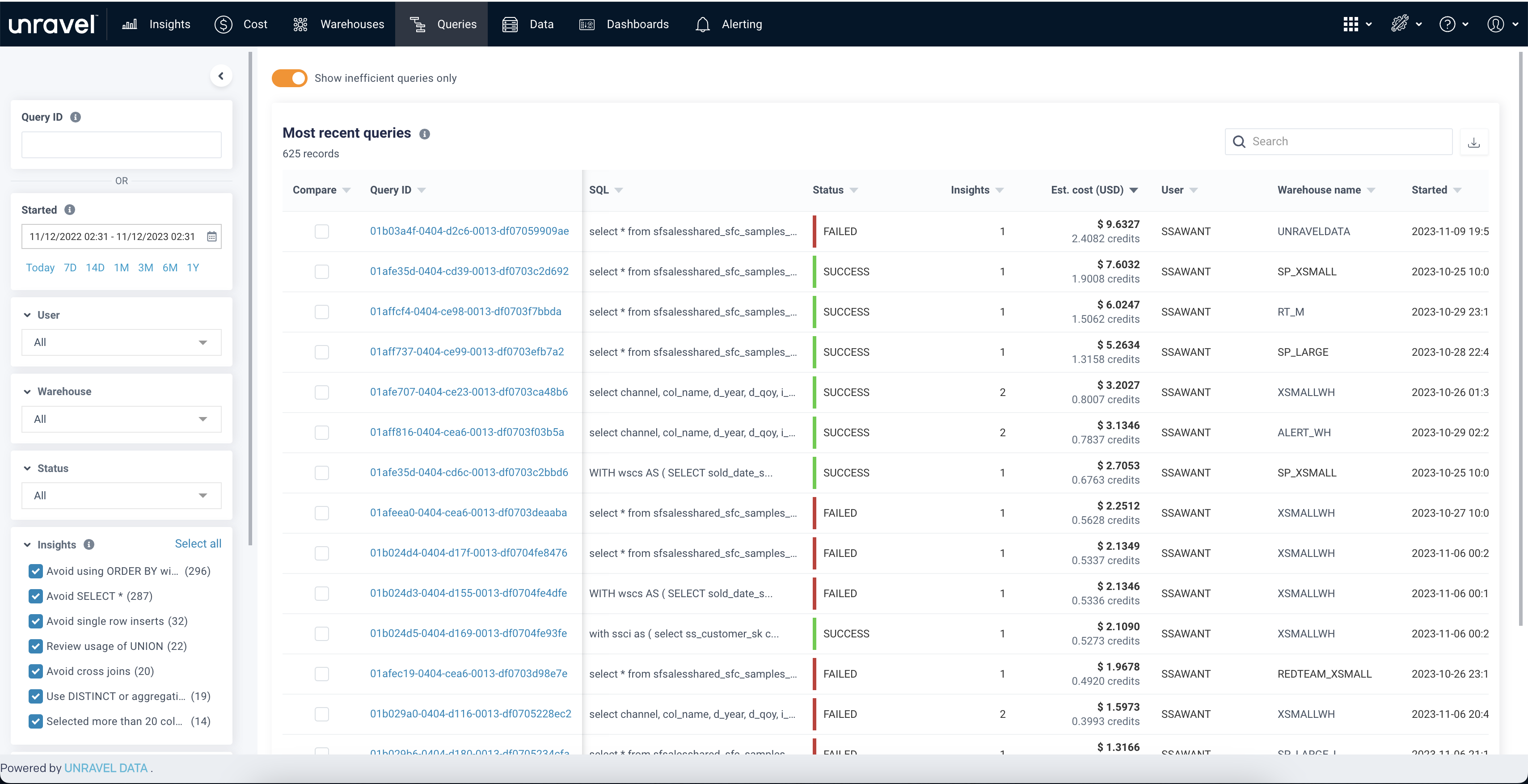Click the Insights bar-chart icon in navbar

(x=129, y=24)
